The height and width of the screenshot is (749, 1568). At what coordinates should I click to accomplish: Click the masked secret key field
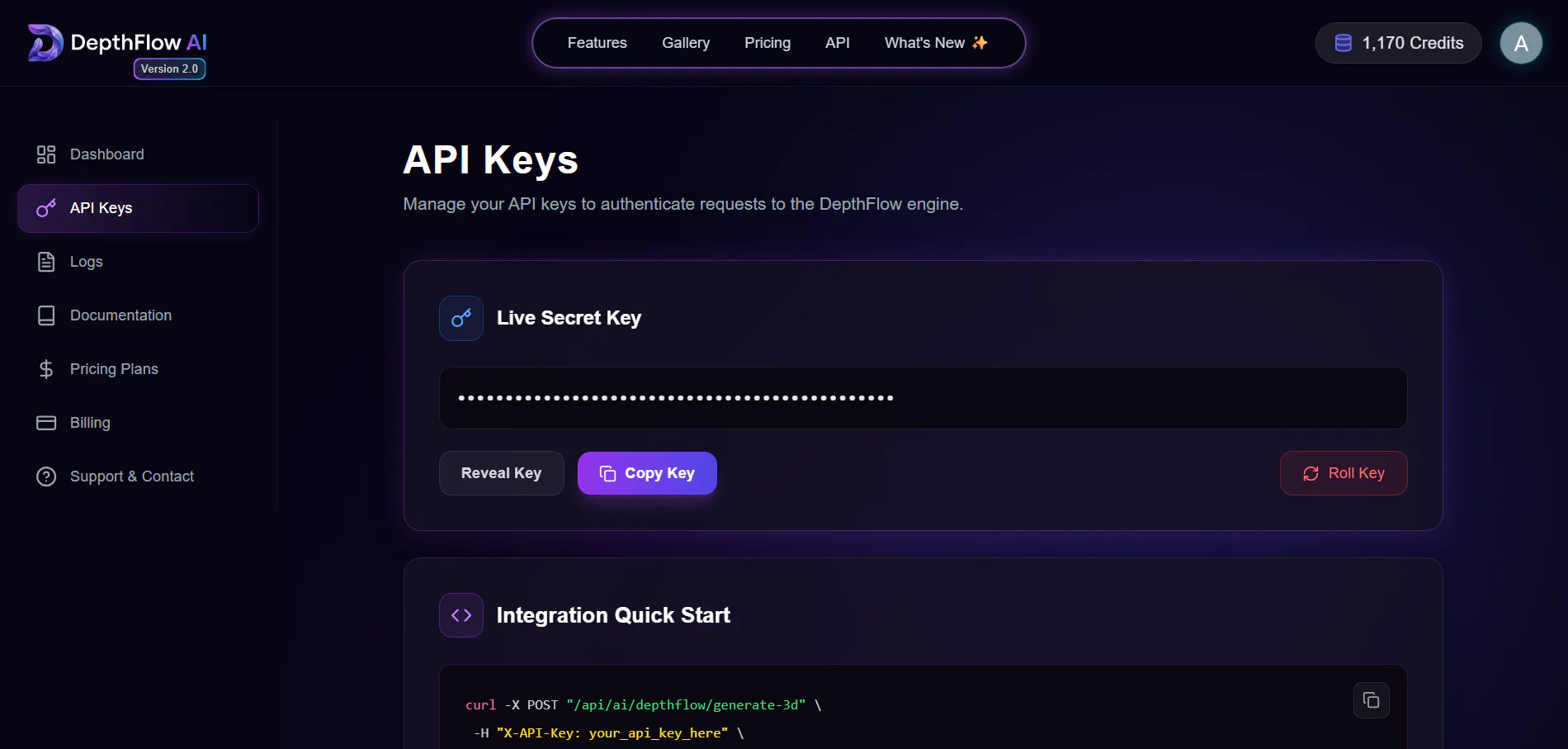[923, 398]
